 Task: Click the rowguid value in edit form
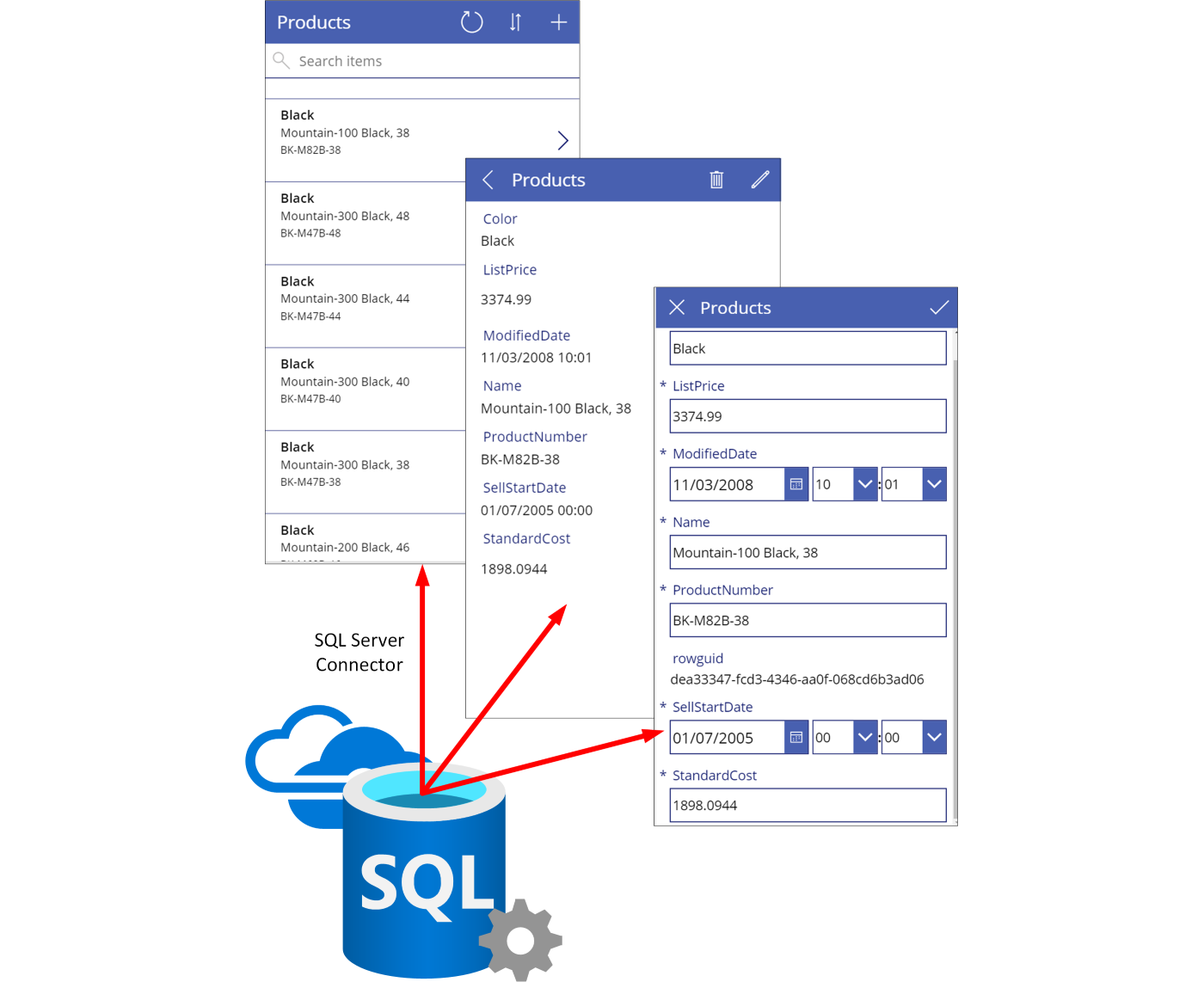click(797, 679)
